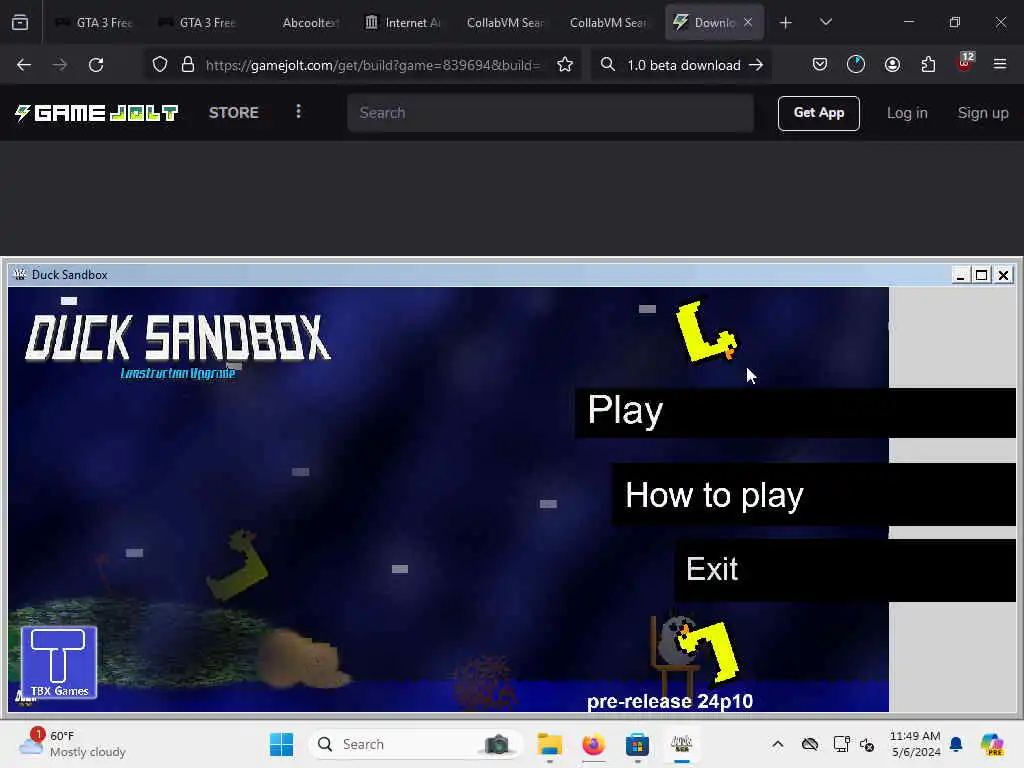Open Firefox from the taskbar
The width and height of the screenshot is (1024, 768).
click(x=594, y=744)
